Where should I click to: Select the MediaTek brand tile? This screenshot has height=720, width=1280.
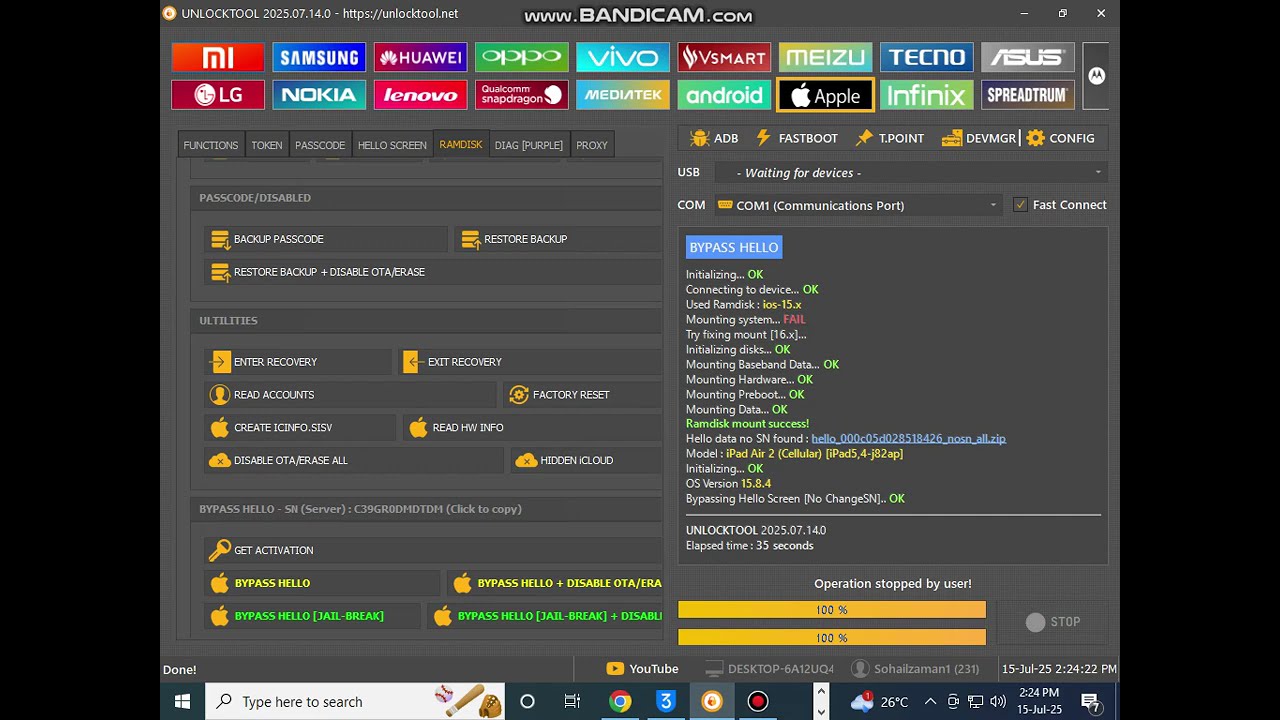(622, 95)
